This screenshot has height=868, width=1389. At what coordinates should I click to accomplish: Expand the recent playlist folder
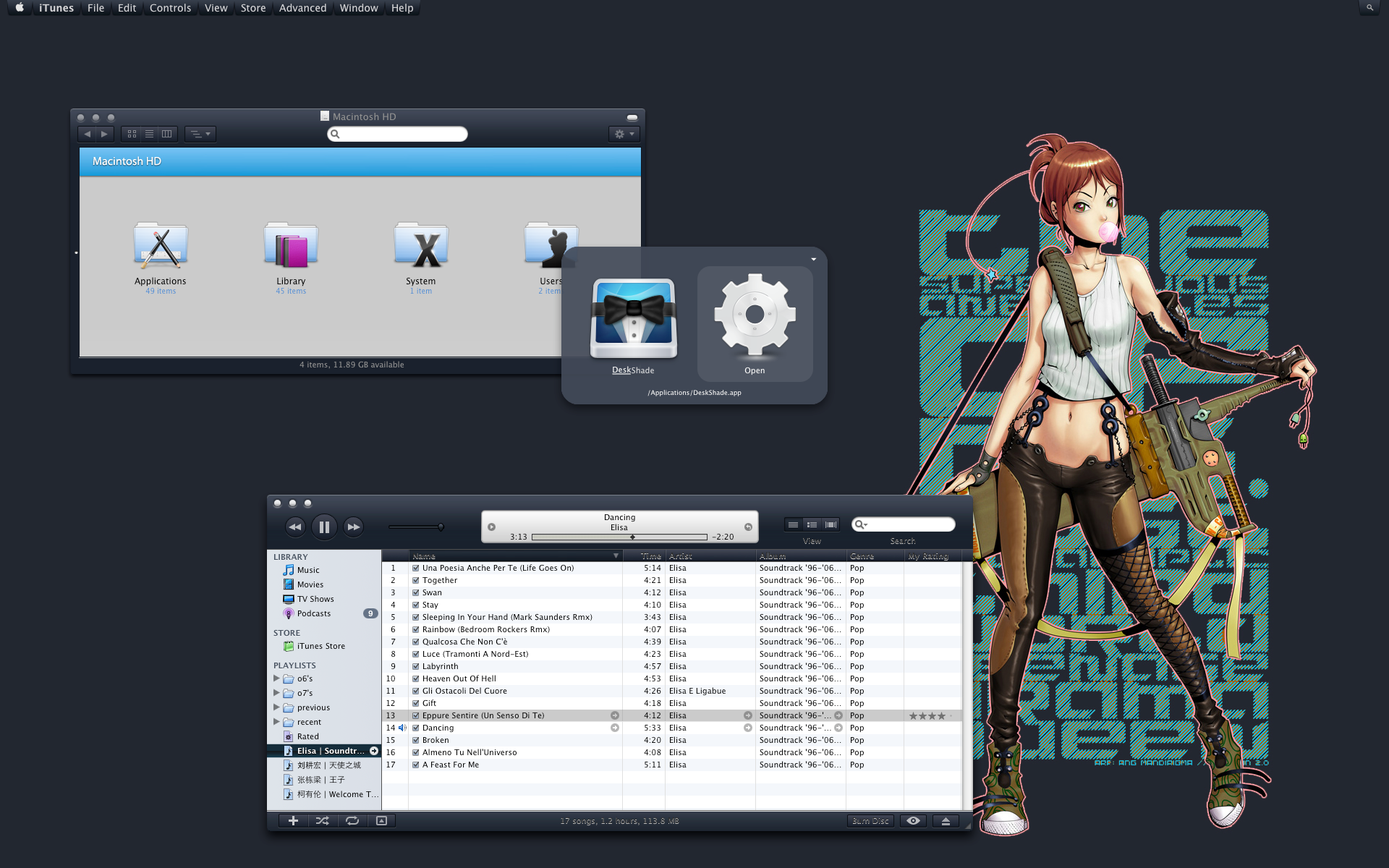[x=276, y=722]
